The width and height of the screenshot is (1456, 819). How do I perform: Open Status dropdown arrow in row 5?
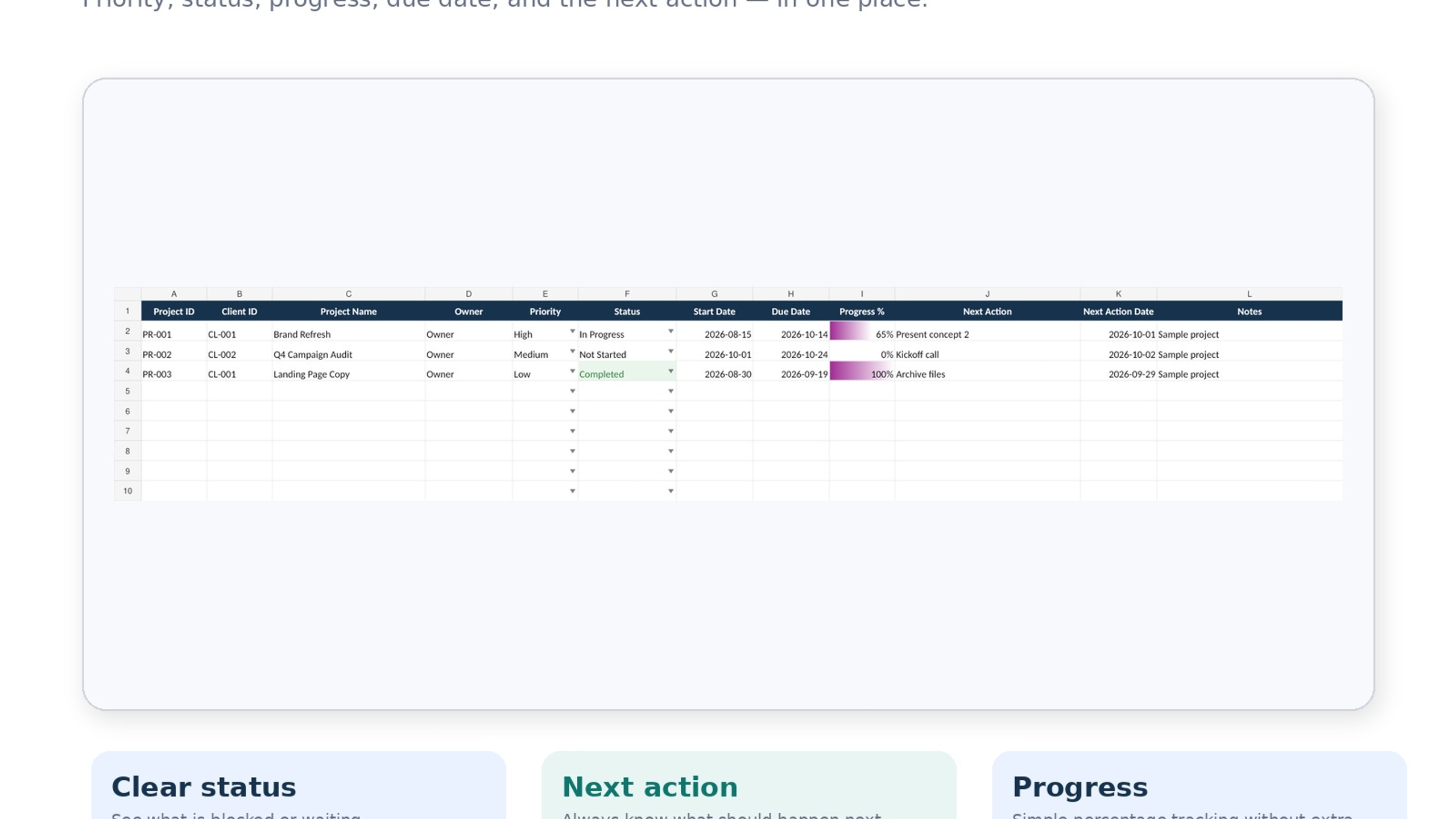point(671,391)
